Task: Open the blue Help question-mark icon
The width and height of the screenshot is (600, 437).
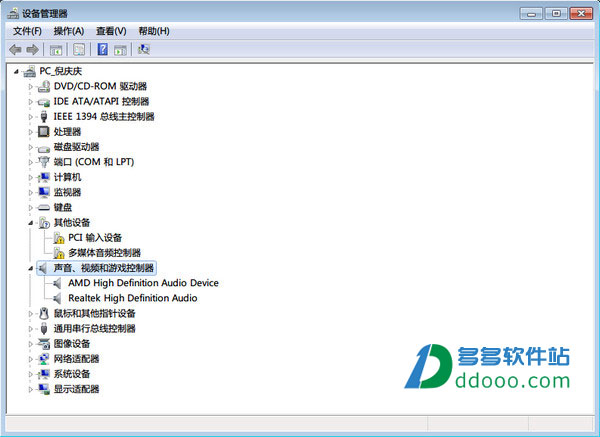Action: (x=103, y=49)
